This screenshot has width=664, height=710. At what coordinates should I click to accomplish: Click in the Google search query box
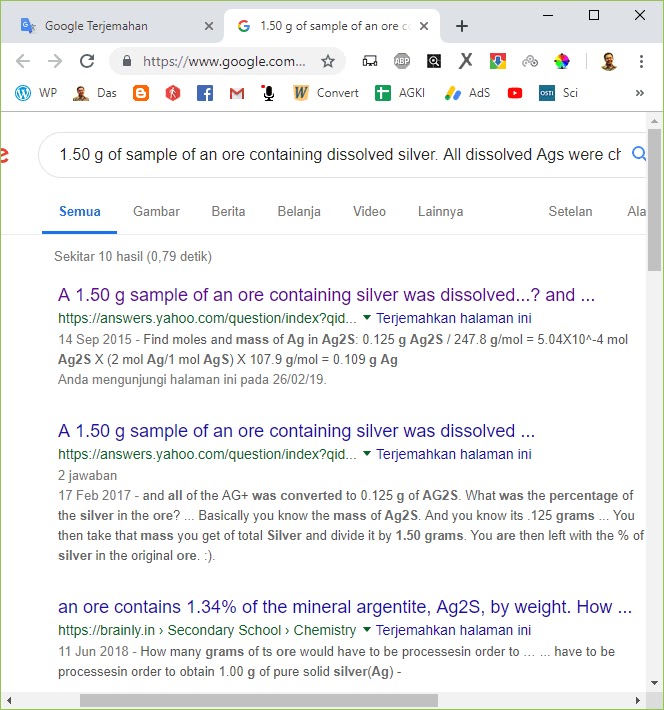coord(340,154)
